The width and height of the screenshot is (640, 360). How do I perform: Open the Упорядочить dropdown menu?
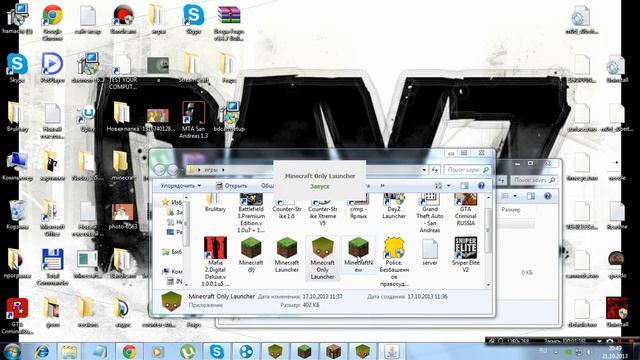[x=180, y=186]
